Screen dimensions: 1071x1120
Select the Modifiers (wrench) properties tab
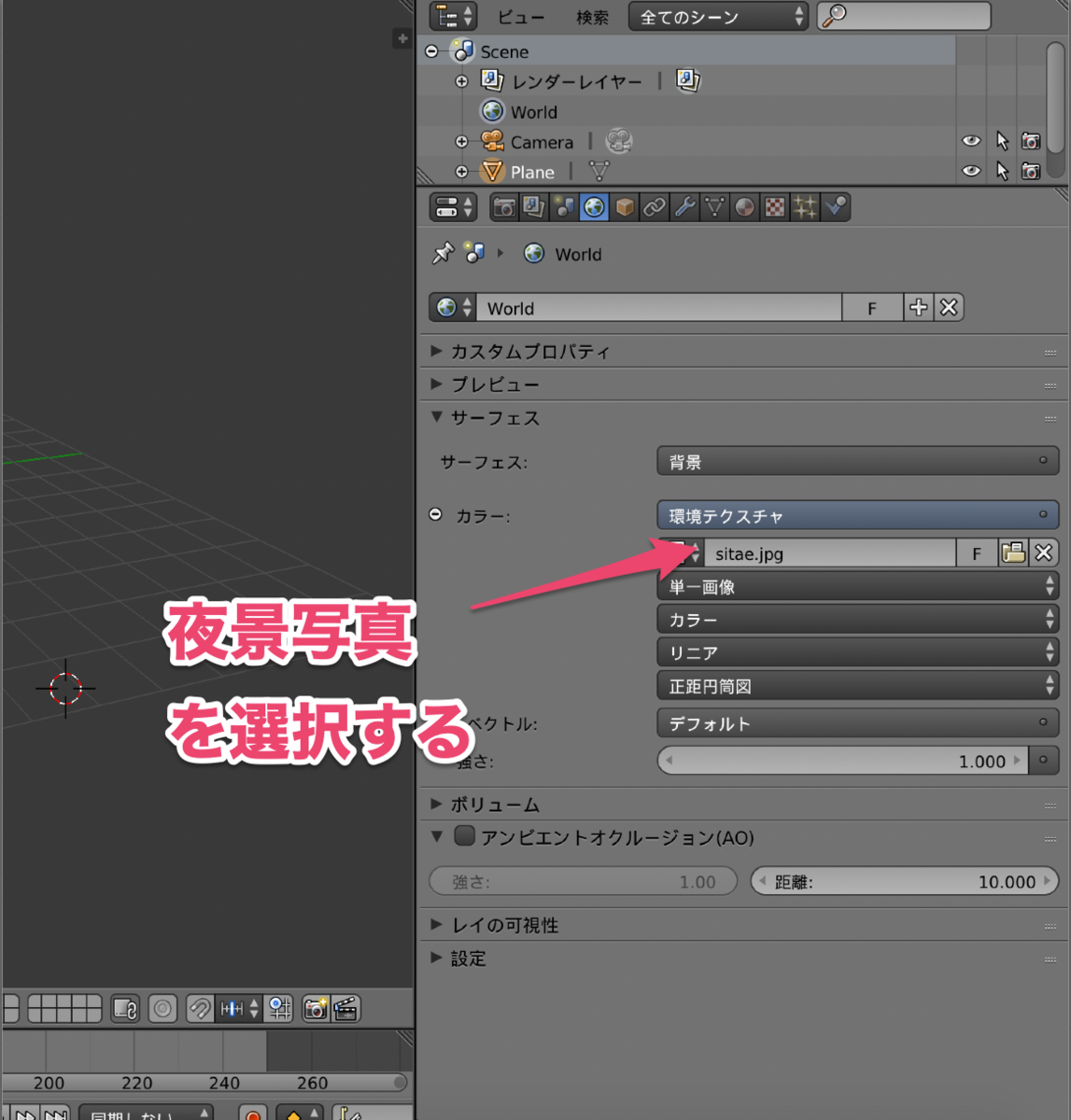tap(684, 206)
